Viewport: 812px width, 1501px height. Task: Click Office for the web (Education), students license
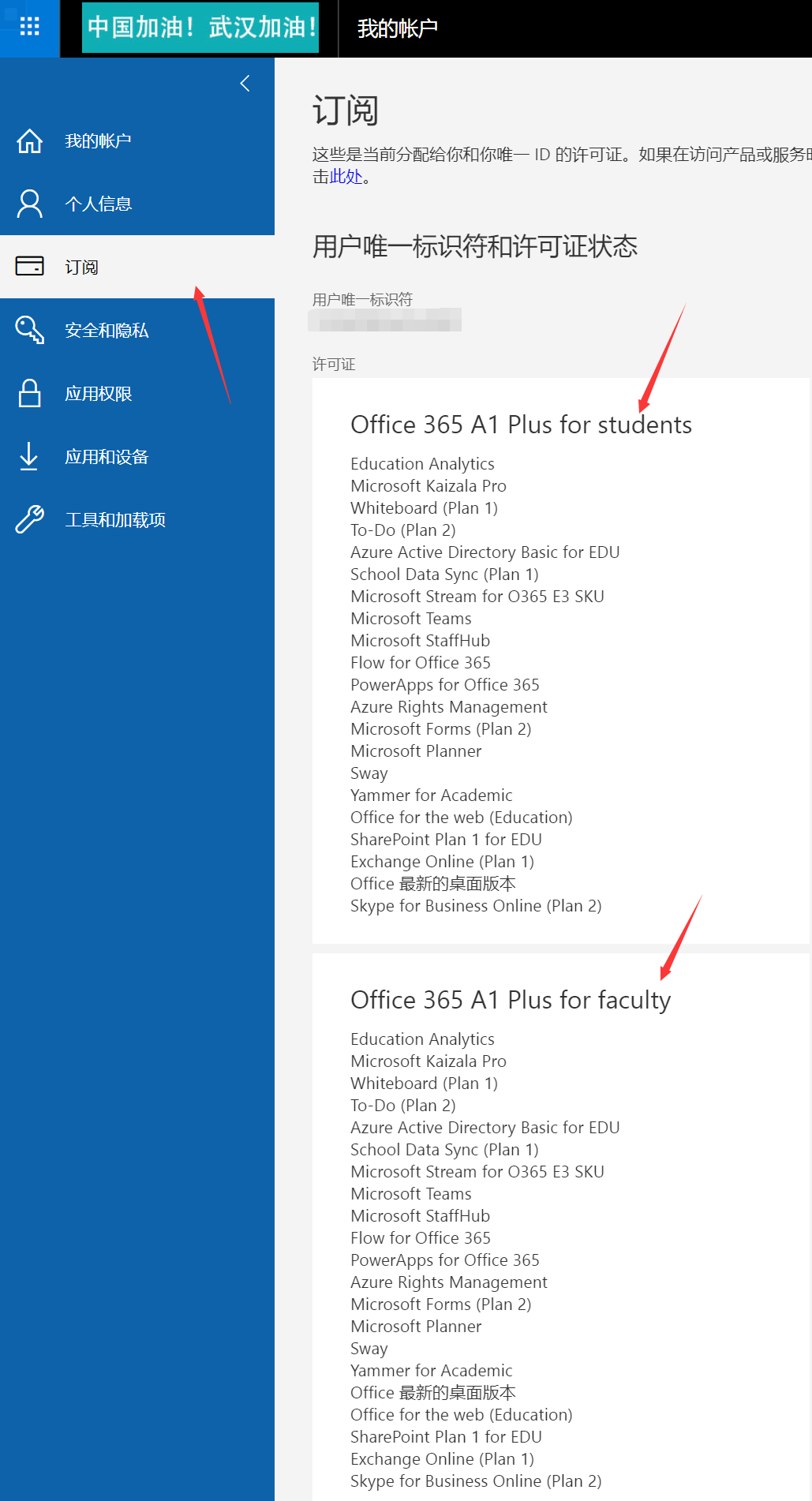(462, 818)
